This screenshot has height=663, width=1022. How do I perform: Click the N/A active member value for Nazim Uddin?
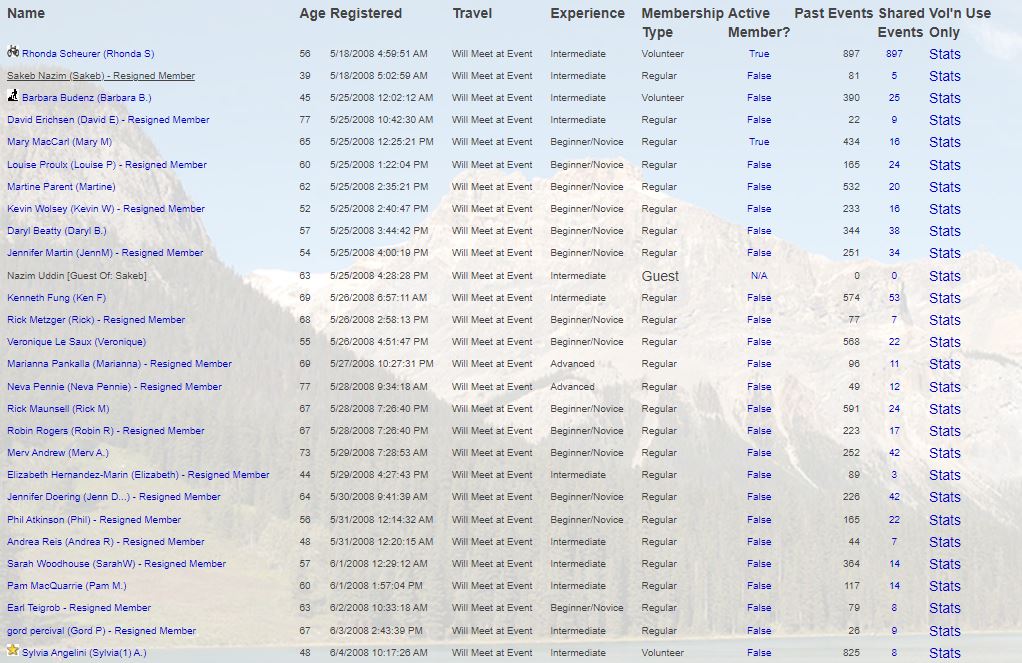(x=759, y=276)
